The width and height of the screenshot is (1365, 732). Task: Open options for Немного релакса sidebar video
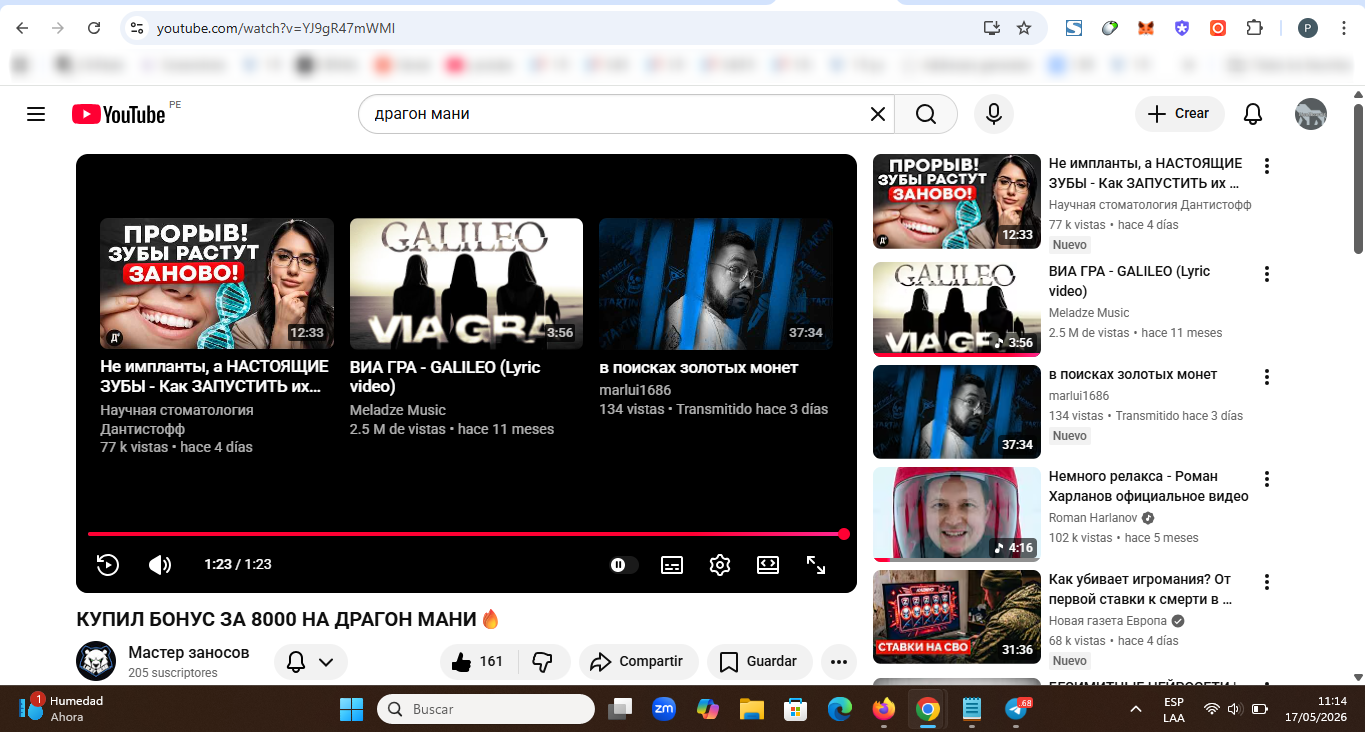coord(1267,479)
